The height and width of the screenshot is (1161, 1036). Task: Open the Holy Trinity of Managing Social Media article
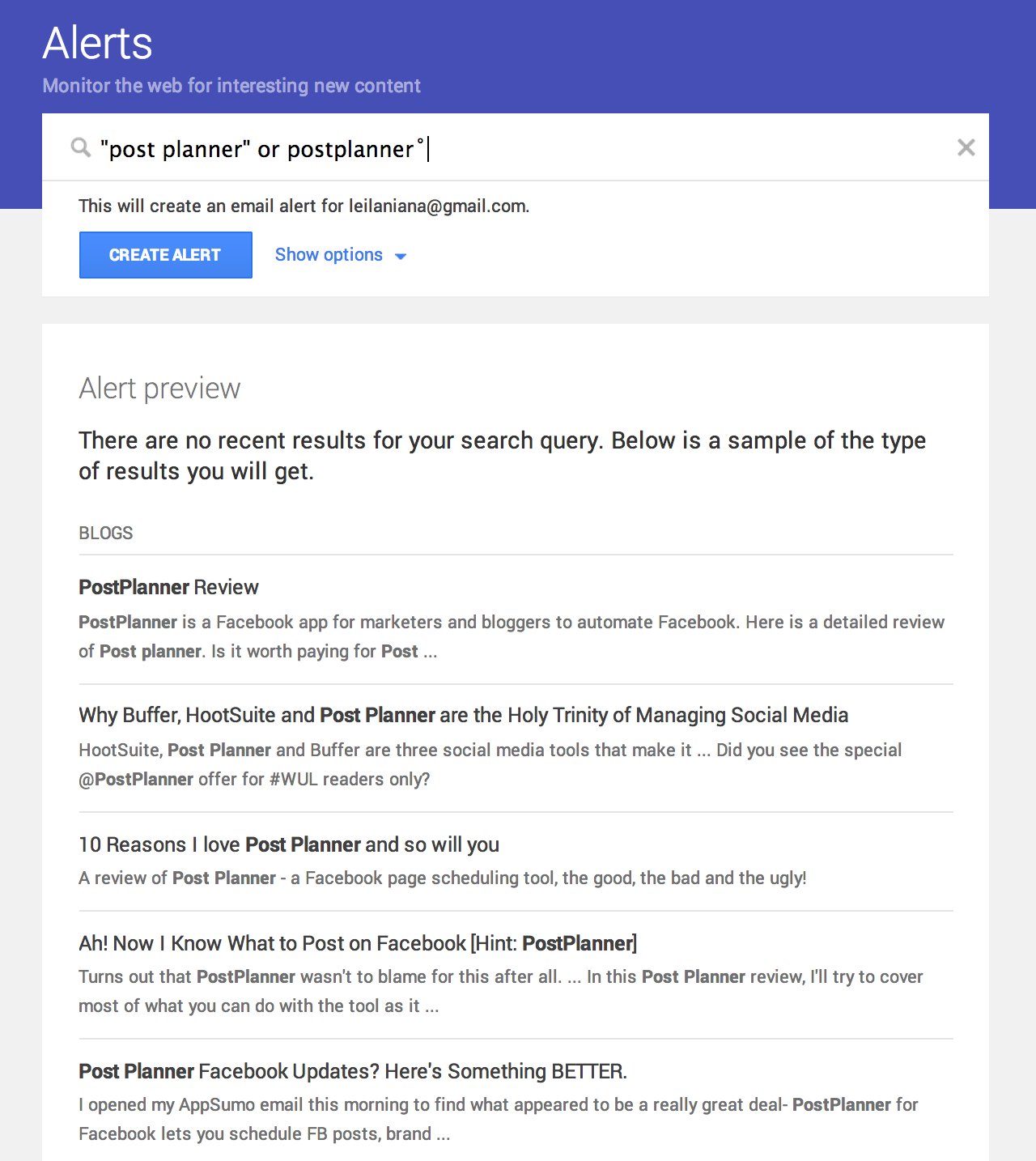pos(463,716)
